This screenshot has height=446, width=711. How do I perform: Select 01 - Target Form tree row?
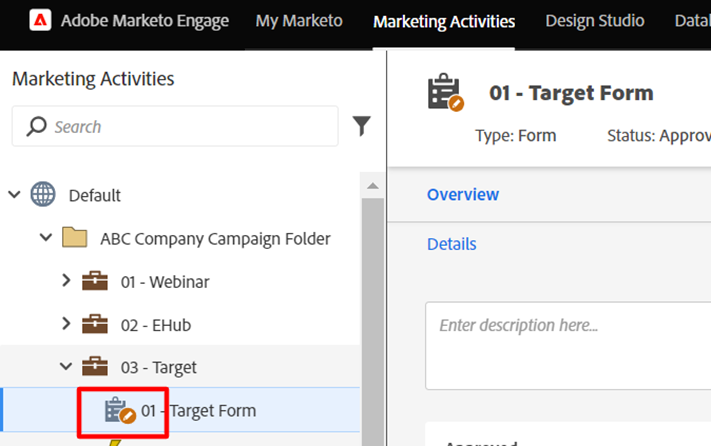point(181,410)
